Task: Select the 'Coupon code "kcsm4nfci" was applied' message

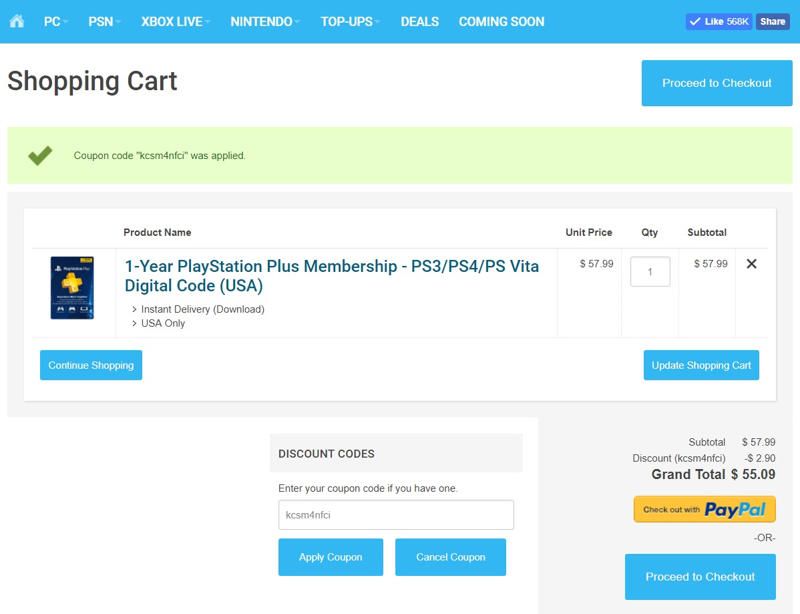Action: pyautogui.click(x=159, y=156)
